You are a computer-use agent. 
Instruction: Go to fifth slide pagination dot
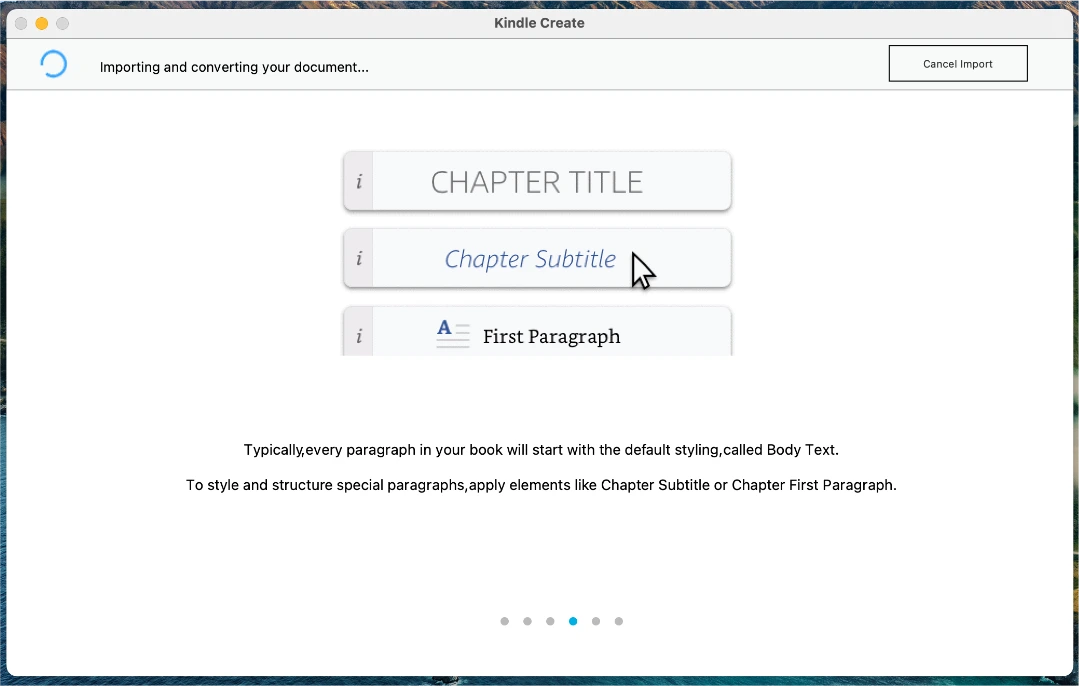pyautogui.click(x=596, y=621)
